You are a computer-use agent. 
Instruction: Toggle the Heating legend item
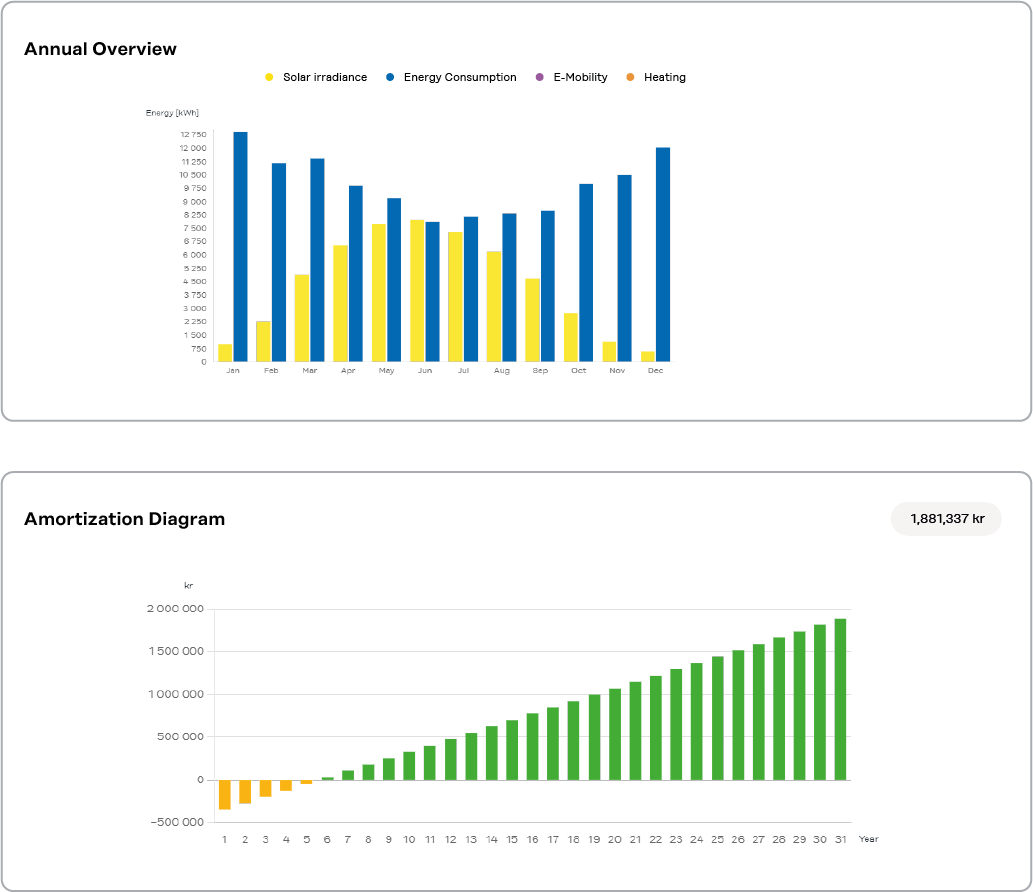click(656, 77)
